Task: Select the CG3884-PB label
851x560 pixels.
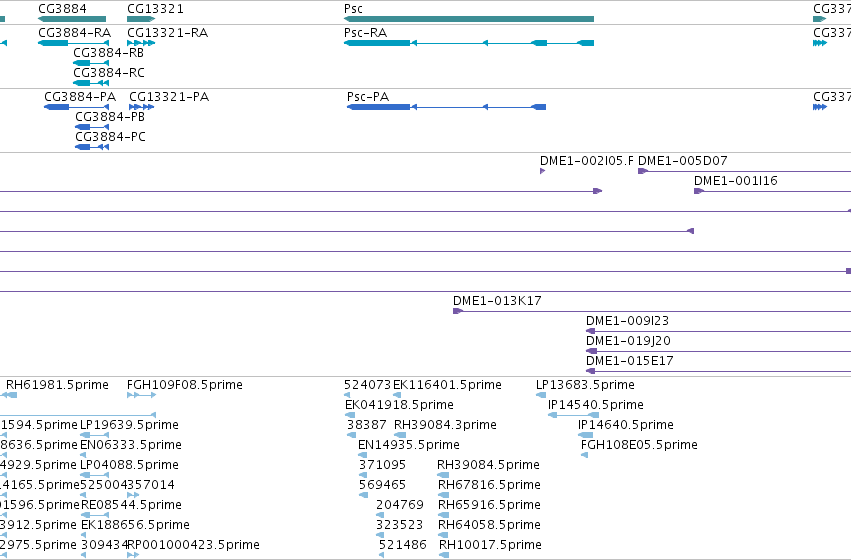Action: coord(110,117)
